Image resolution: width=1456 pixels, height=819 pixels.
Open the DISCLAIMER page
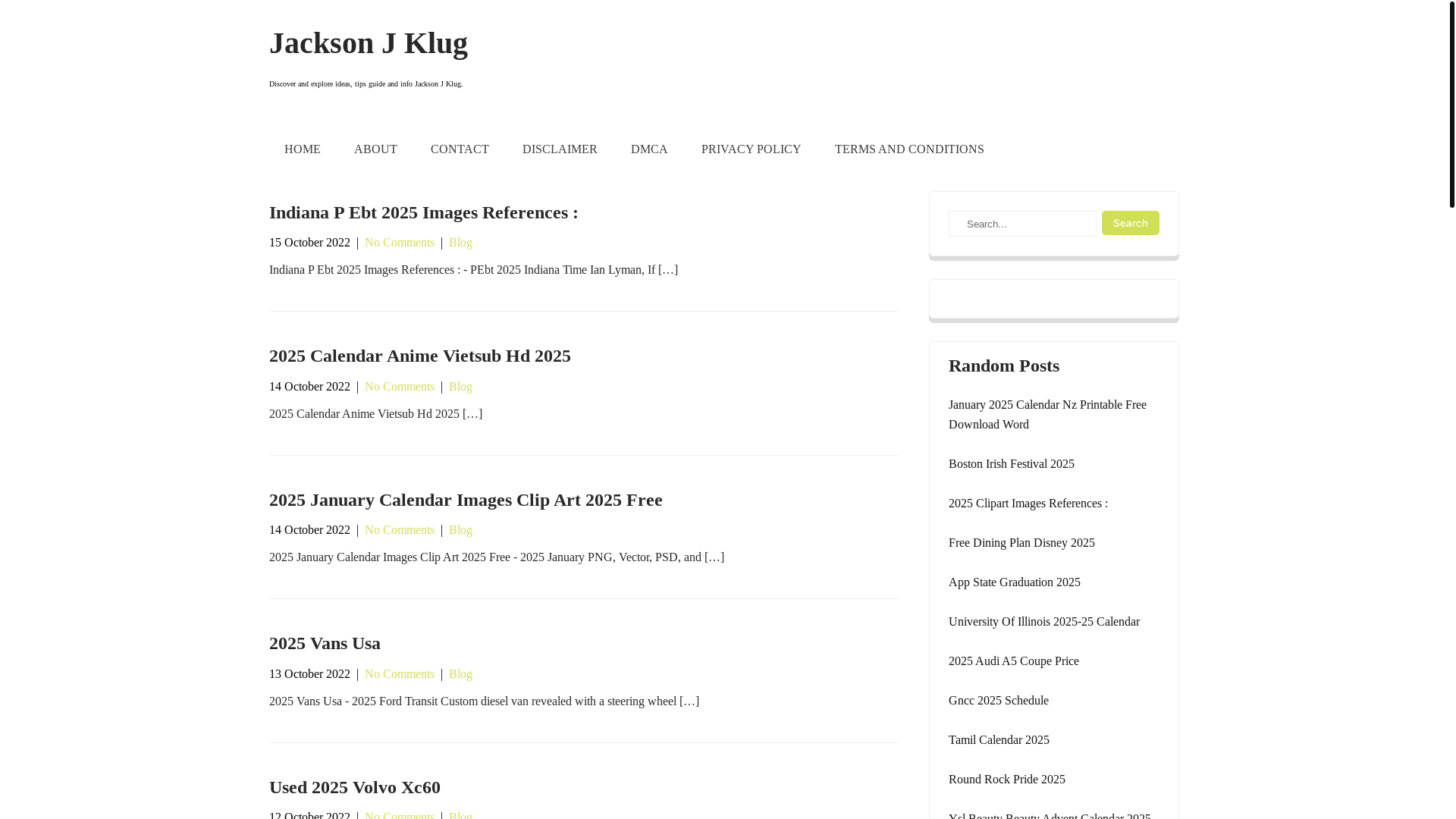click(x=560, y=149)
